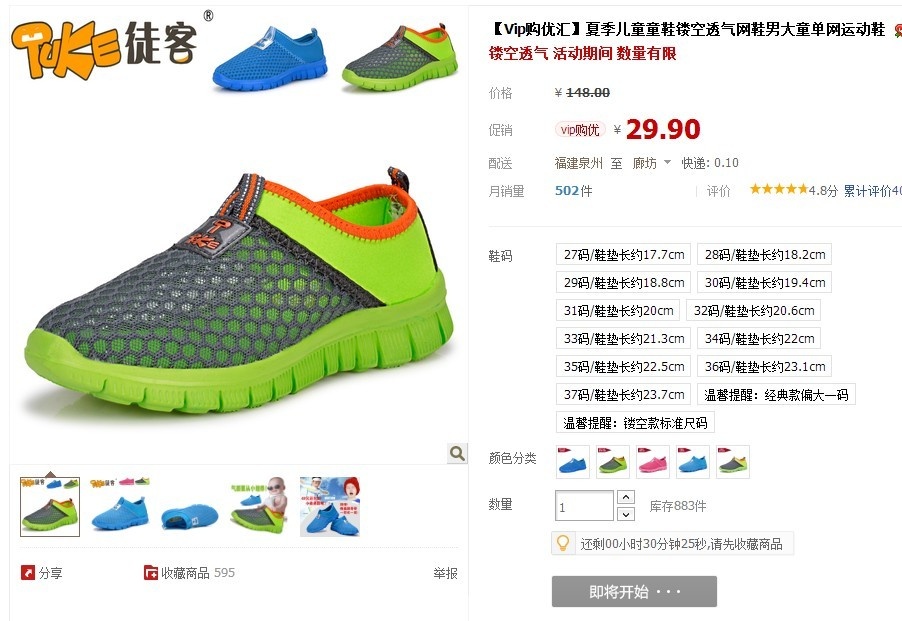This screenshot has height=621, width=902.
Task: Choose the grey-green shoe color in second position
Action: (613, 462)
